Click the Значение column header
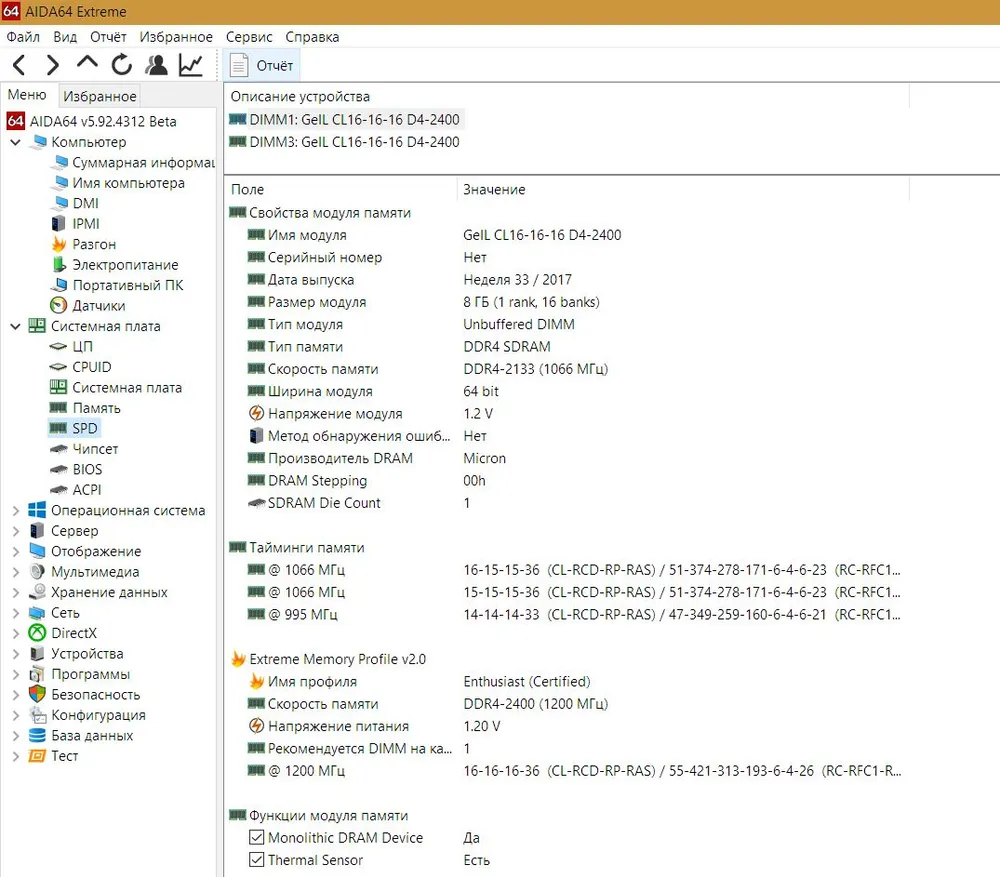This screenshot has width=1000, height=877. (494, 189)
